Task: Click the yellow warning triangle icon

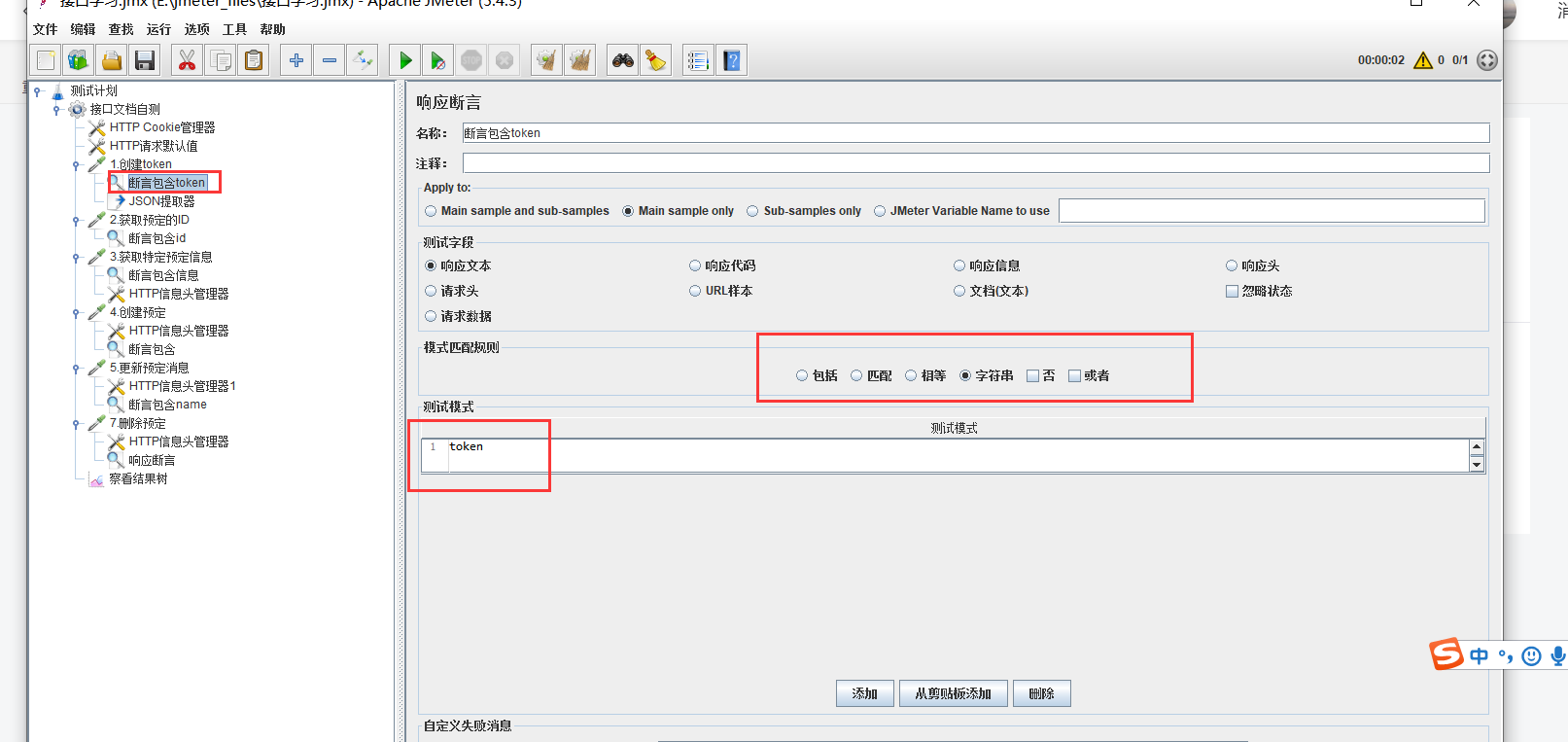Action: [1423, 60]
